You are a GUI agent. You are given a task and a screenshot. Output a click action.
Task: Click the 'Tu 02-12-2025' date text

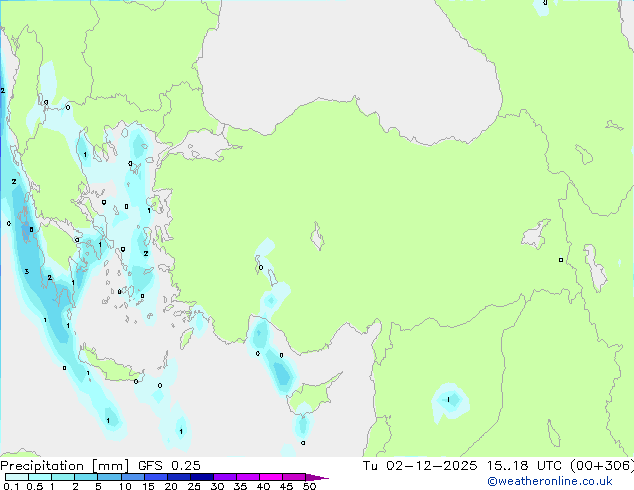tap(420, 466)
